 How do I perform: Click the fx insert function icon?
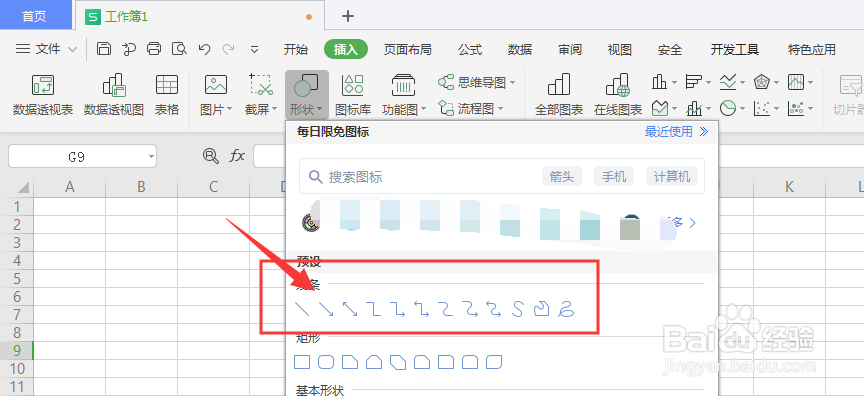[237, 156]
